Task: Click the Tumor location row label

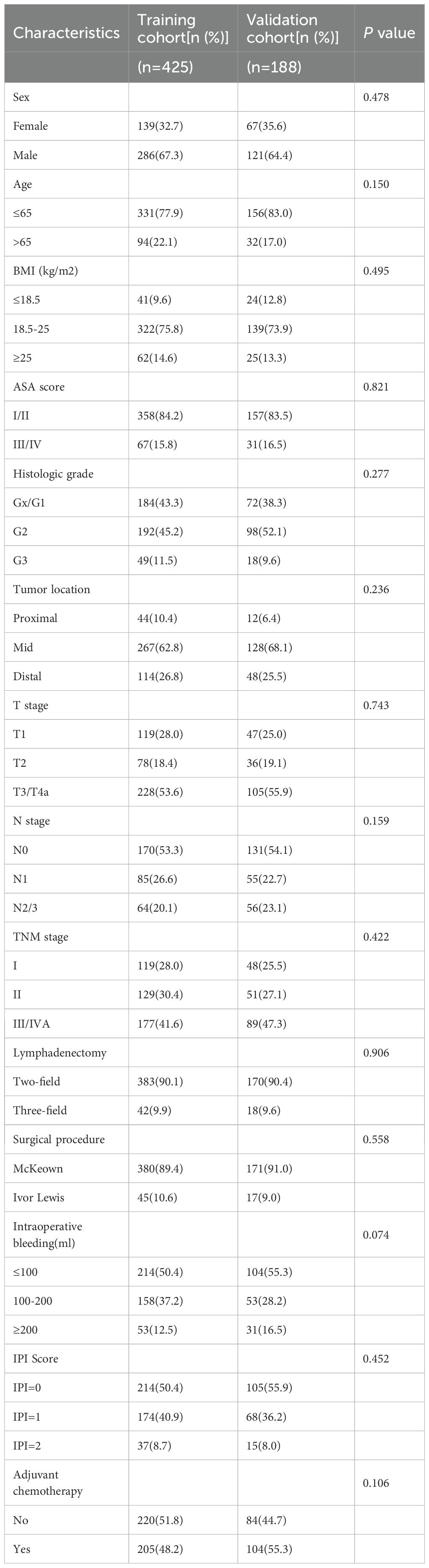Action: (51, 589)
